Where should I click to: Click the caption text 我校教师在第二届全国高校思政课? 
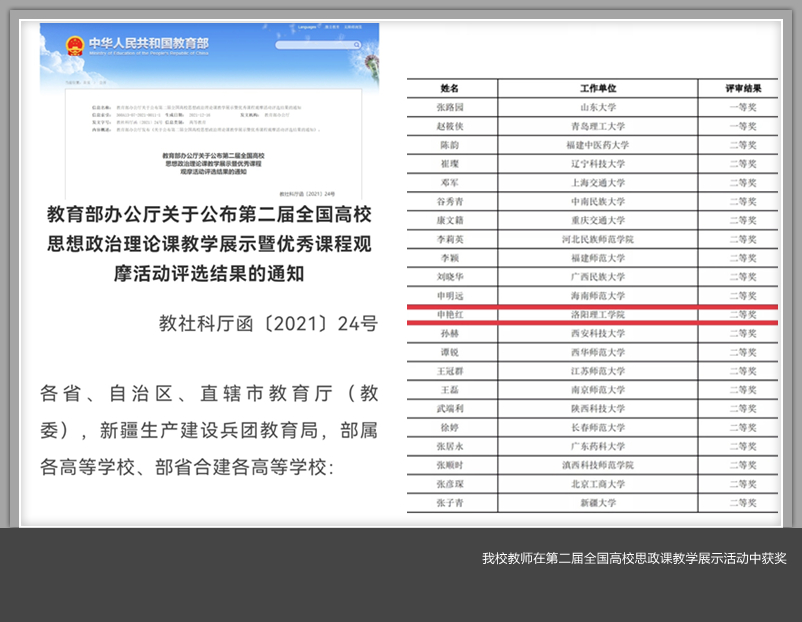point(634,558)
